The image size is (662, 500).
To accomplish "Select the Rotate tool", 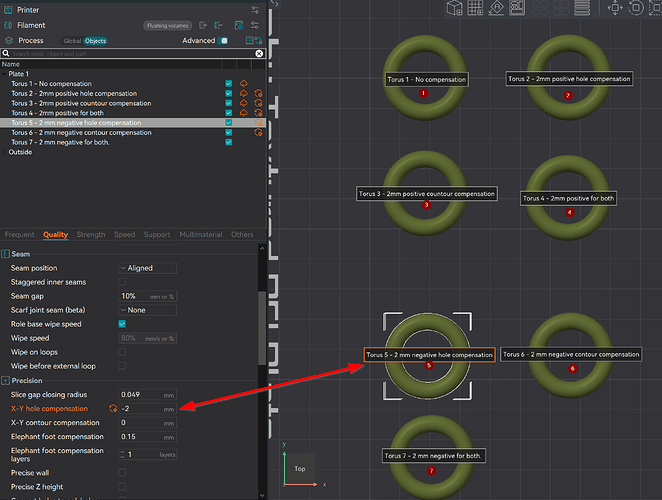I will [636, 8].
